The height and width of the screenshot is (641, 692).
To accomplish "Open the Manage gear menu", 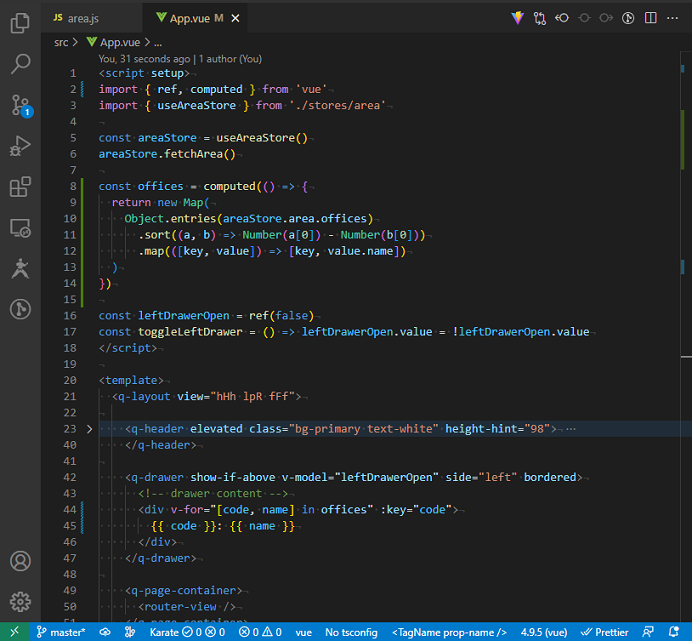I will [20, 602].
